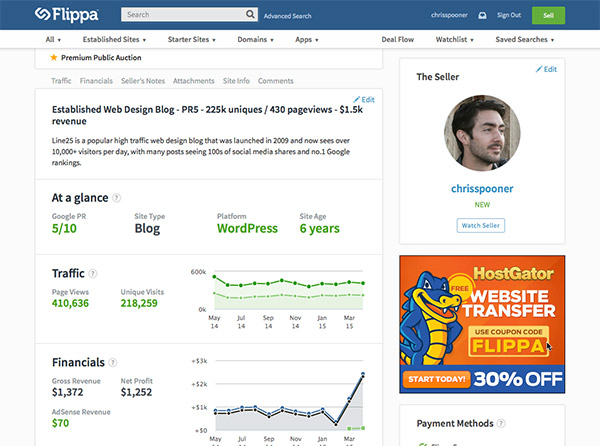Viewport: 600px width, 446px height.
Task: Click the WordPress platform value
Action: [x=247, y=228]
